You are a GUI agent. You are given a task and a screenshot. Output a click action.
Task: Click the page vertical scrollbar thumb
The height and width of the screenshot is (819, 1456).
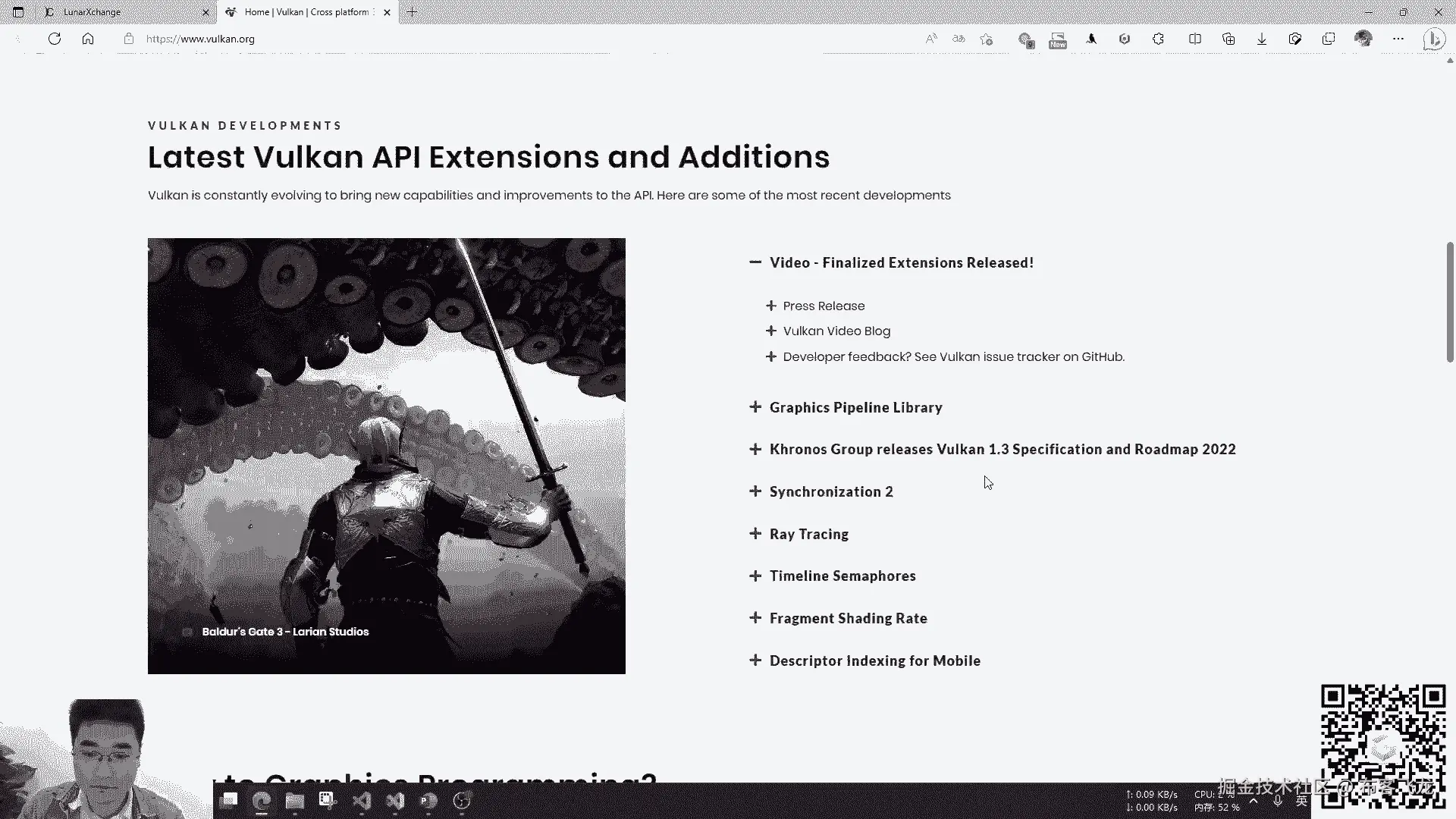(x=1450, y=302)
